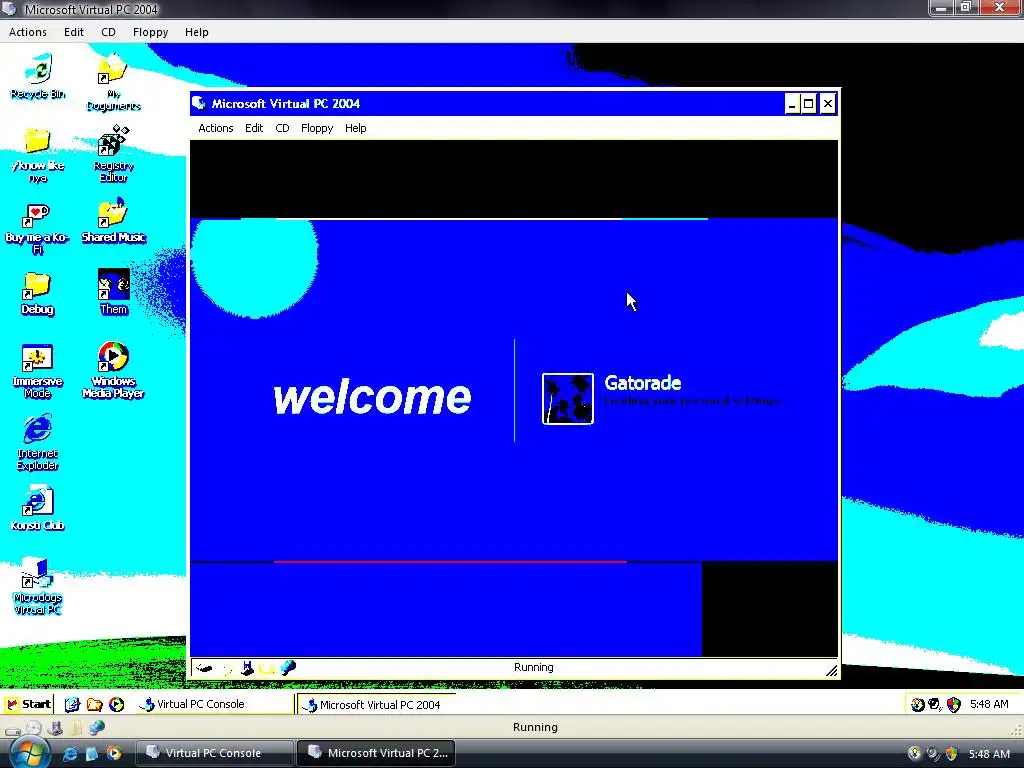Launch Microdogs Virtual PC shortcut

pos(37,586)
